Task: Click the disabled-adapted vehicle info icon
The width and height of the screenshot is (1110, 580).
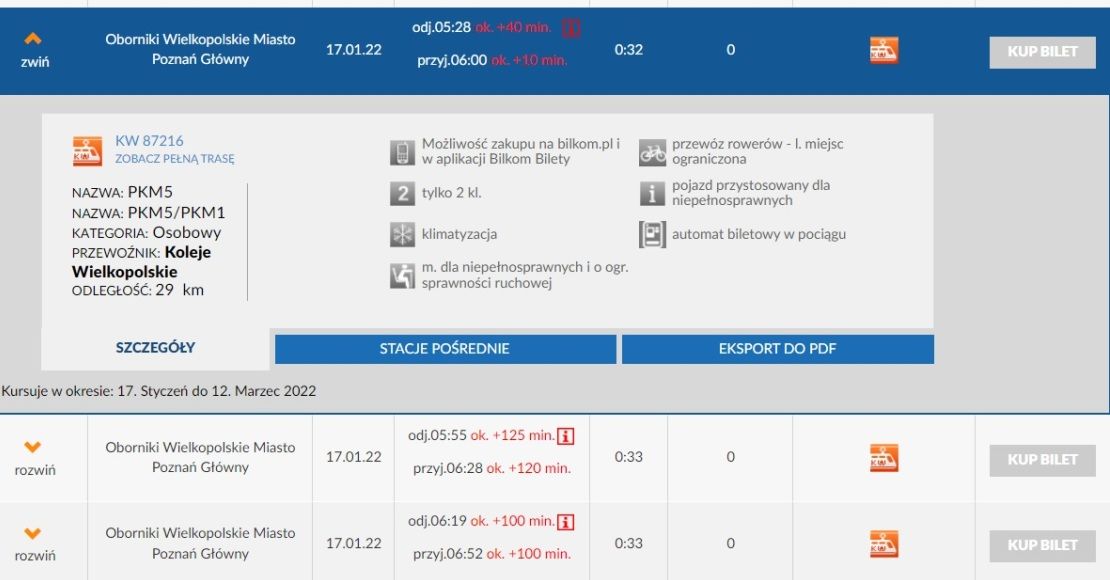Action: 652,193
